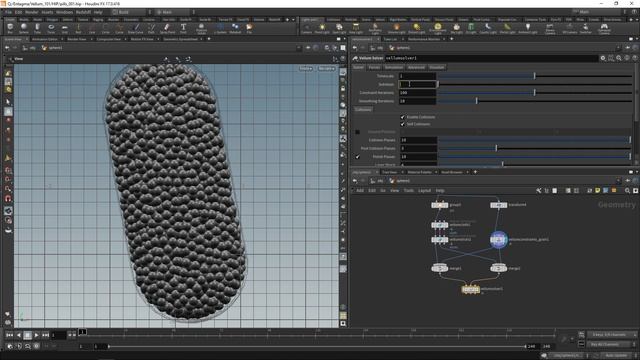Open the Visualize parameter tab

[x=437, y=67]
